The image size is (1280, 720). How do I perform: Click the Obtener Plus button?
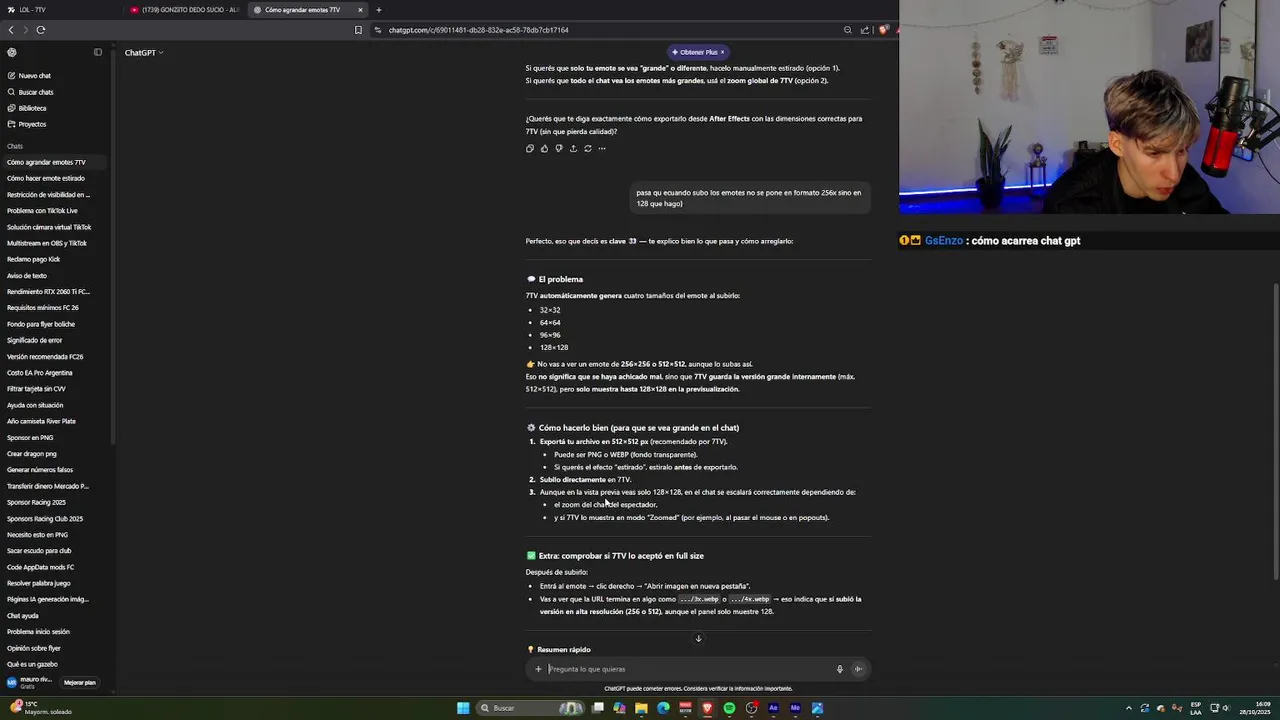(696, 52)
